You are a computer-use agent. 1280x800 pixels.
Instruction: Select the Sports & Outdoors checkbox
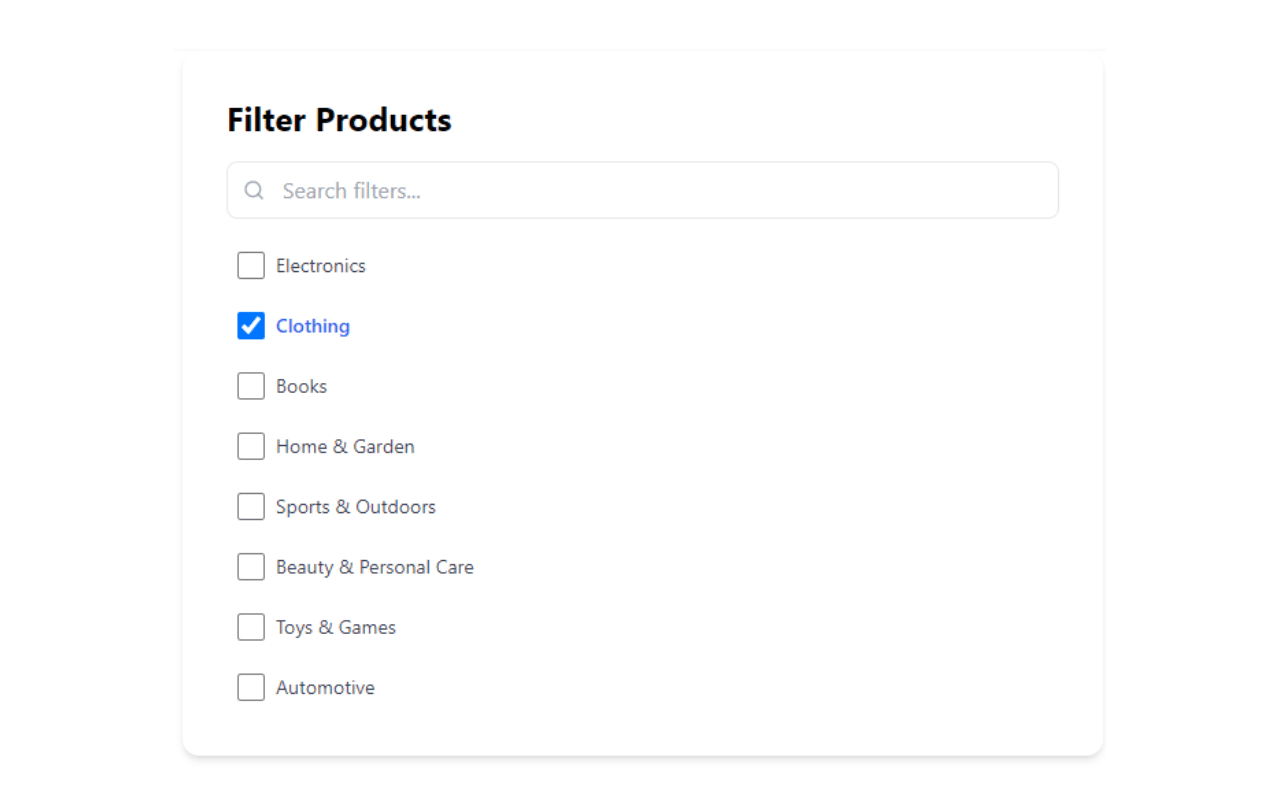[x=251, y=507]
